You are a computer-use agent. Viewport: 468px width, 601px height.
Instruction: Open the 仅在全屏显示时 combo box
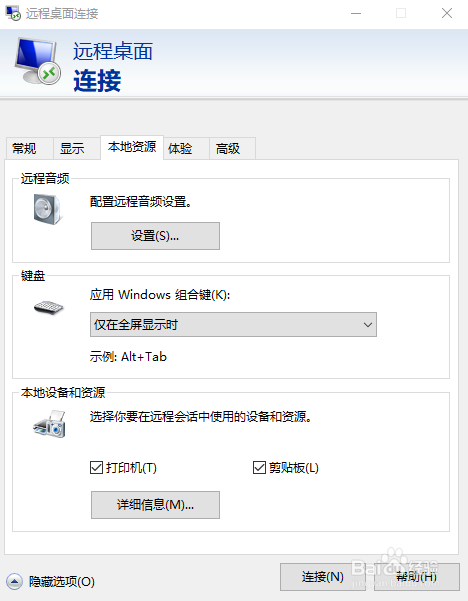tap(233, 325)
